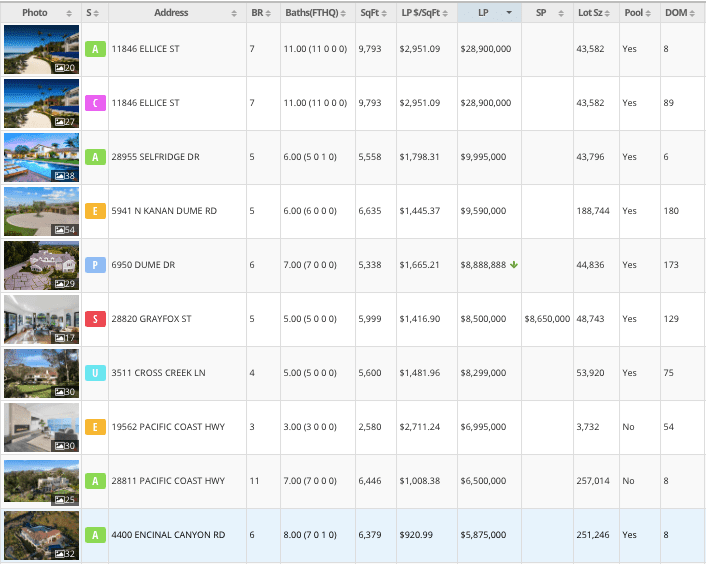
Task: Click the DOM value 173
Action: 671,265
